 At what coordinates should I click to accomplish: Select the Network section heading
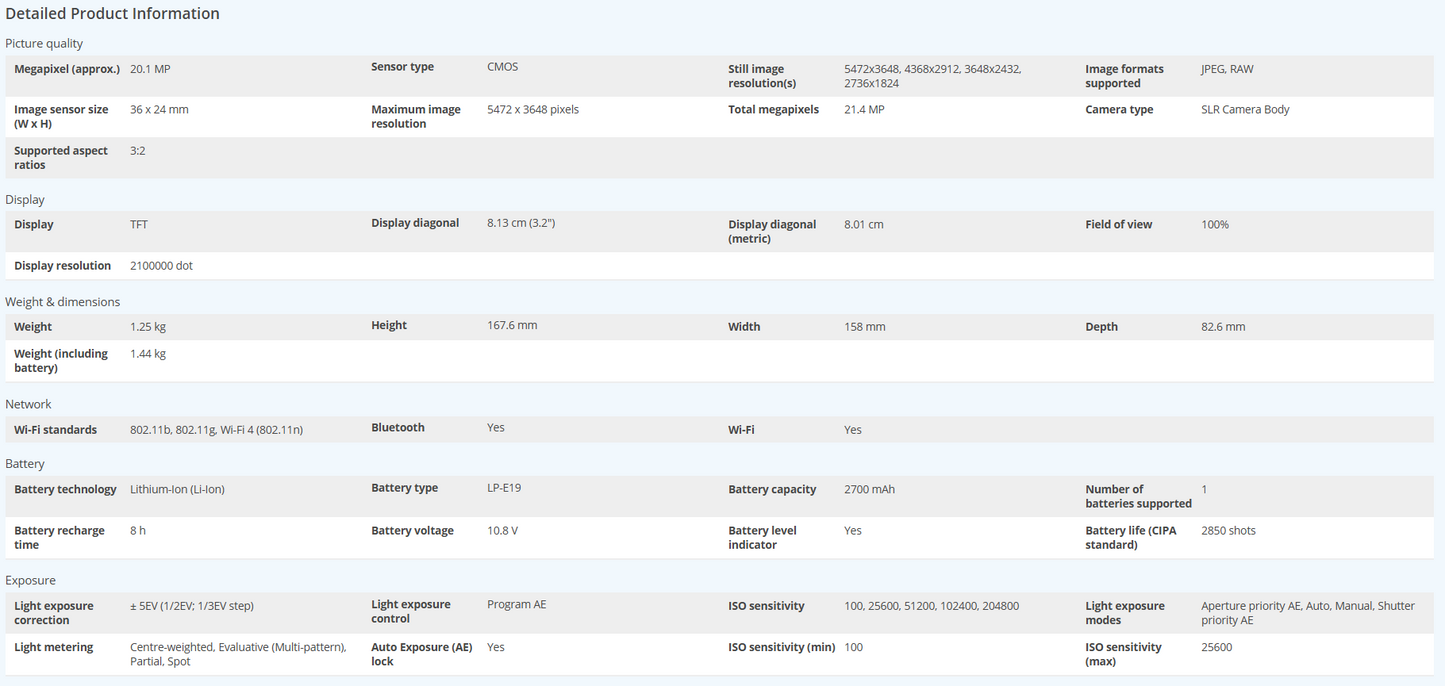(x=28, y=404)
